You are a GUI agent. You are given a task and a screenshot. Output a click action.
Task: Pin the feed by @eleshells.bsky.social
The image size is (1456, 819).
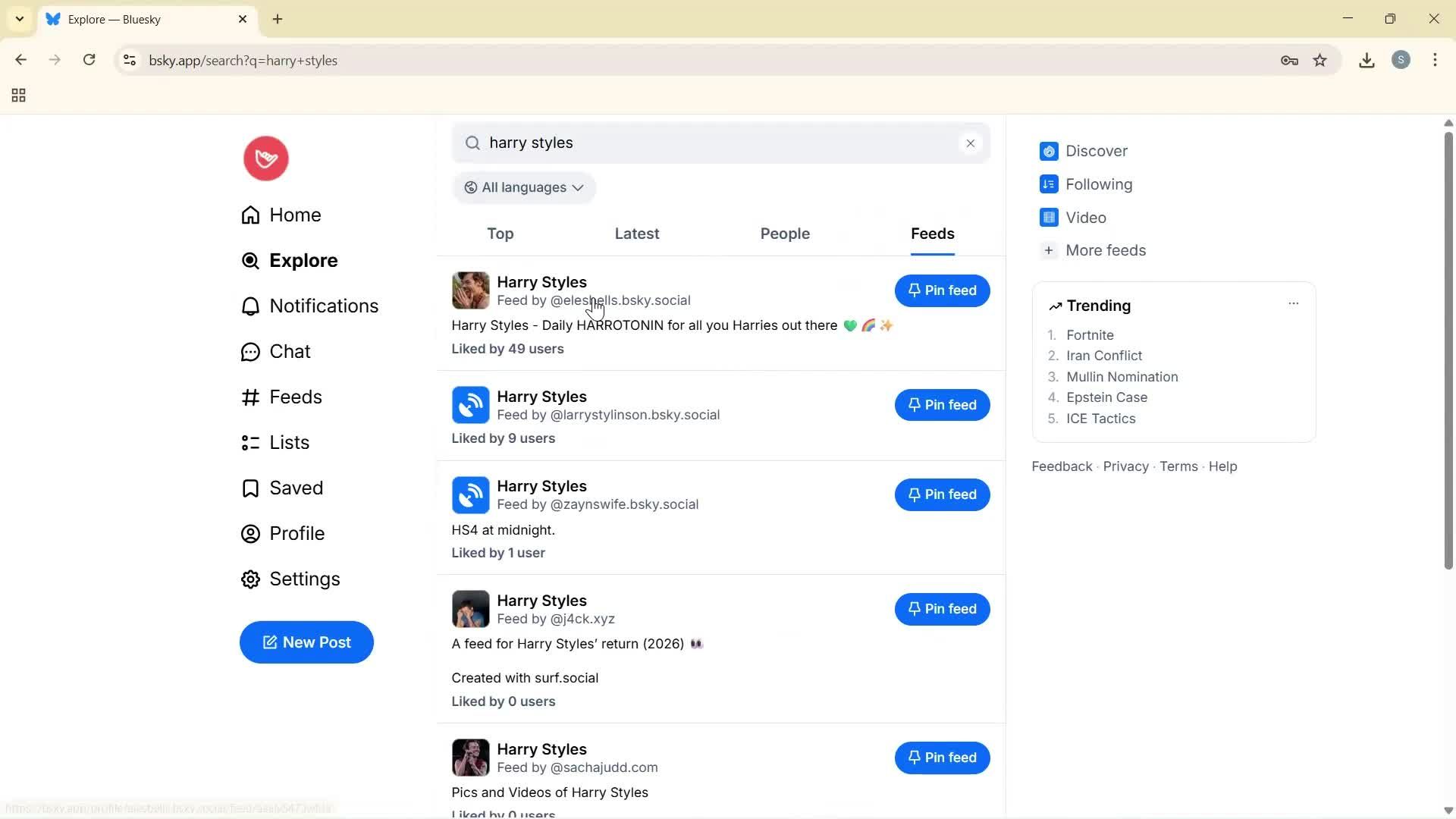(x=942, y=290)
